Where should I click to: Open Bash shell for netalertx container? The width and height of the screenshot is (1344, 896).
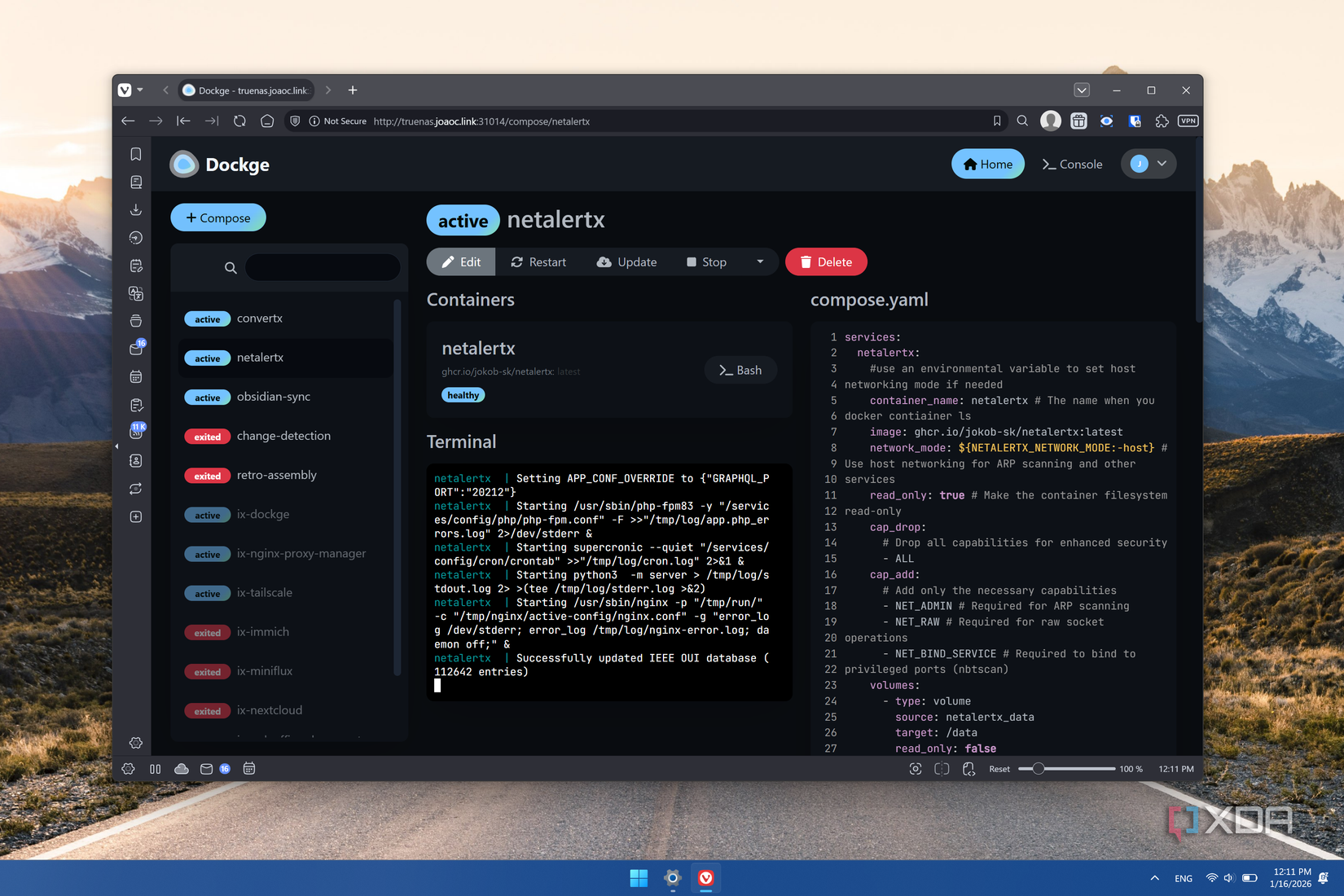(740, 370)
